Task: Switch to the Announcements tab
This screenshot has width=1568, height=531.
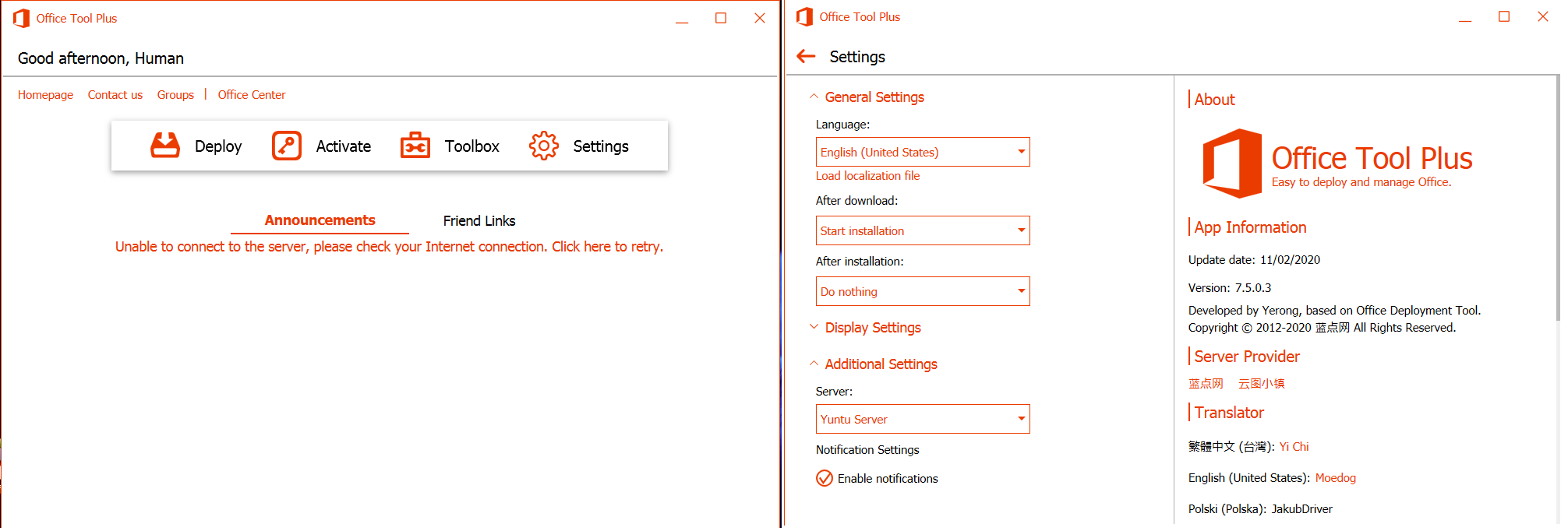Action: pos(320,220)
